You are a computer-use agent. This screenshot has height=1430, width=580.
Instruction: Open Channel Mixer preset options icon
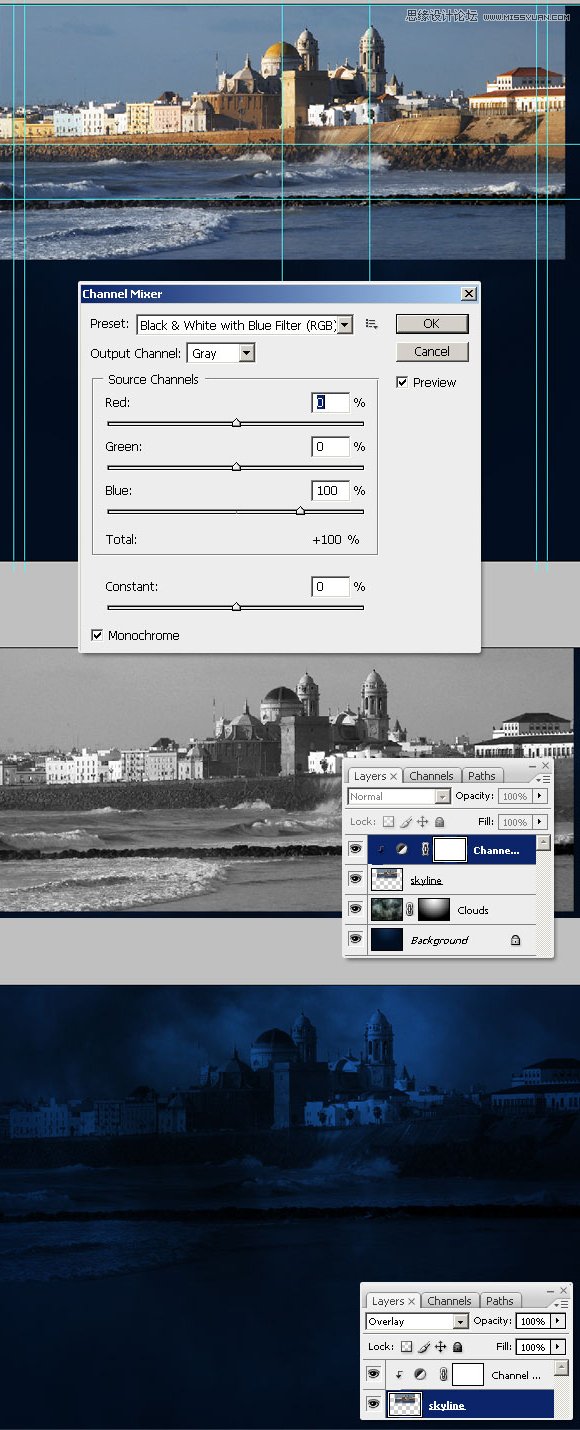371,324
